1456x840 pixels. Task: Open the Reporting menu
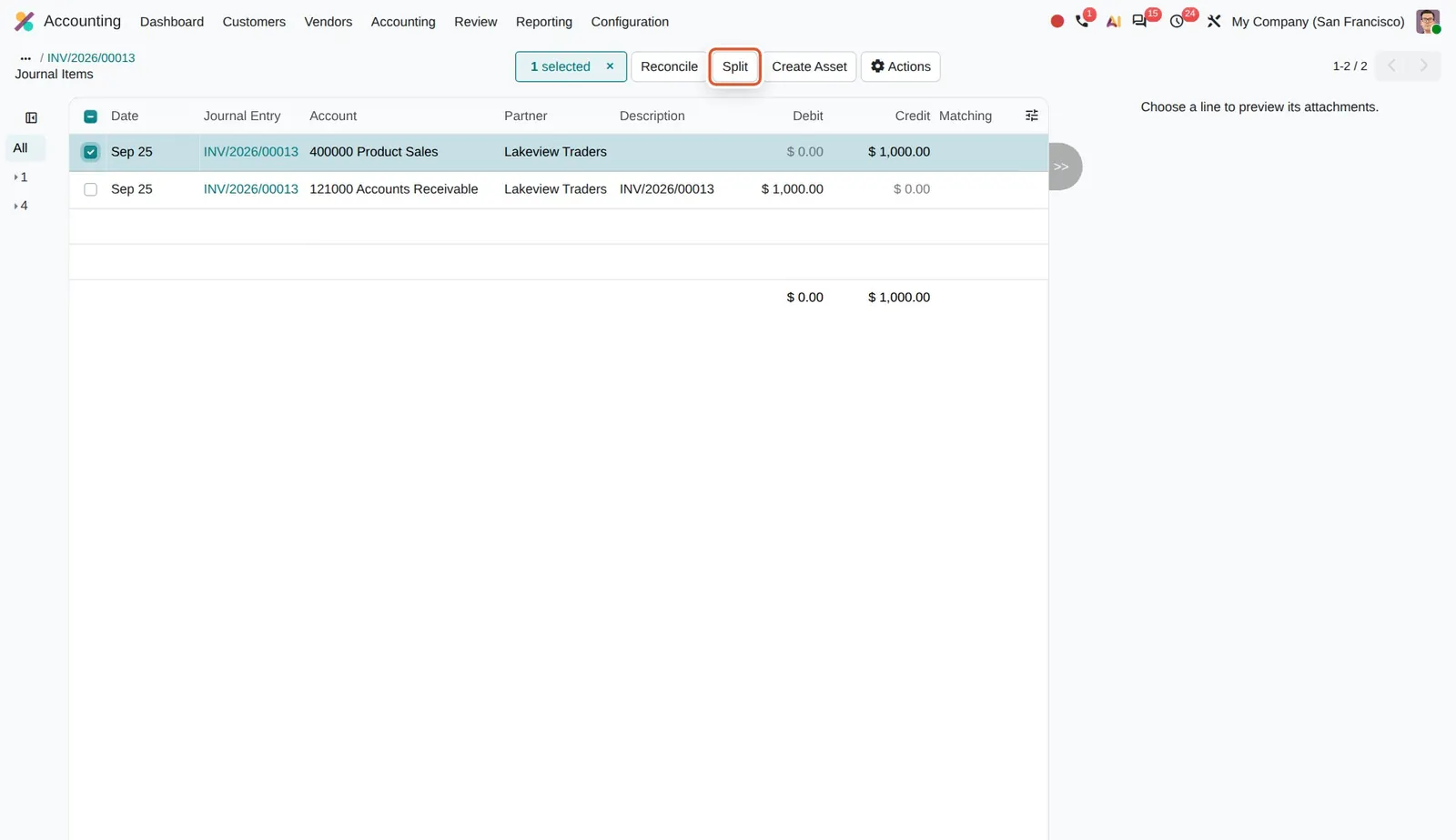(x=543, y=21)
